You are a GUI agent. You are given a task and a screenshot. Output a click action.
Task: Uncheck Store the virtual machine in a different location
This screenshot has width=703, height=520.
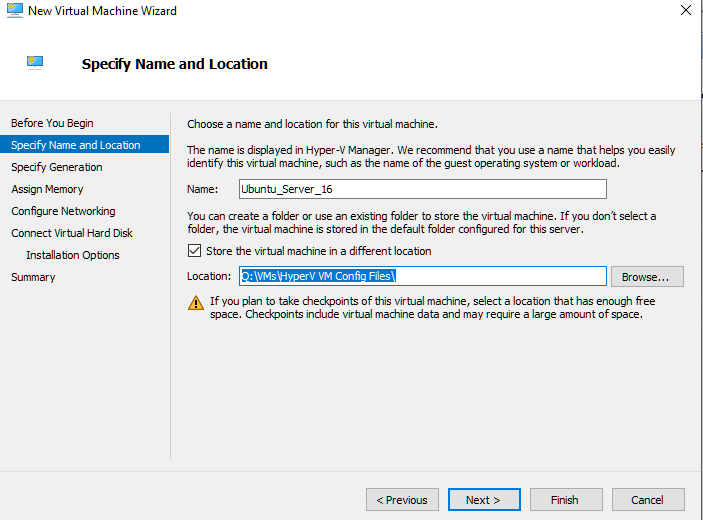(x=194, y=251)
